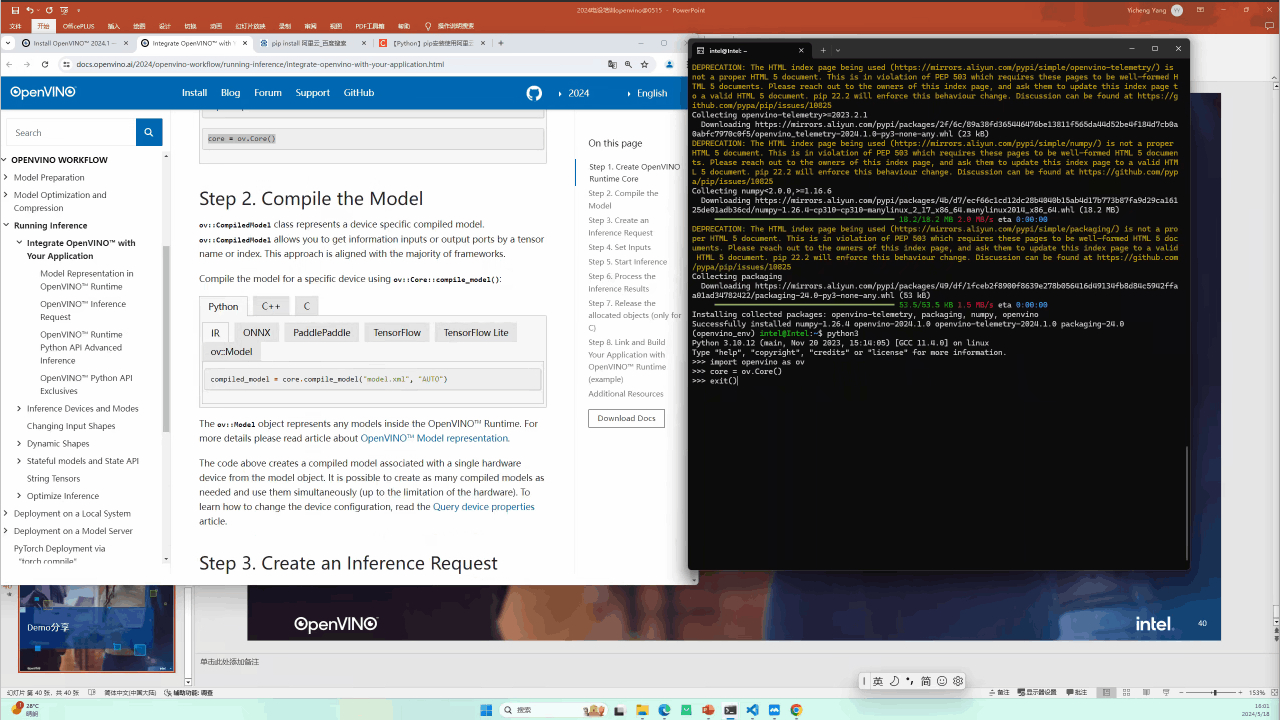Jump to Step 4. Set Inputs
Viewport: 1280px width, 720px height.
click(x=620, y=247)
